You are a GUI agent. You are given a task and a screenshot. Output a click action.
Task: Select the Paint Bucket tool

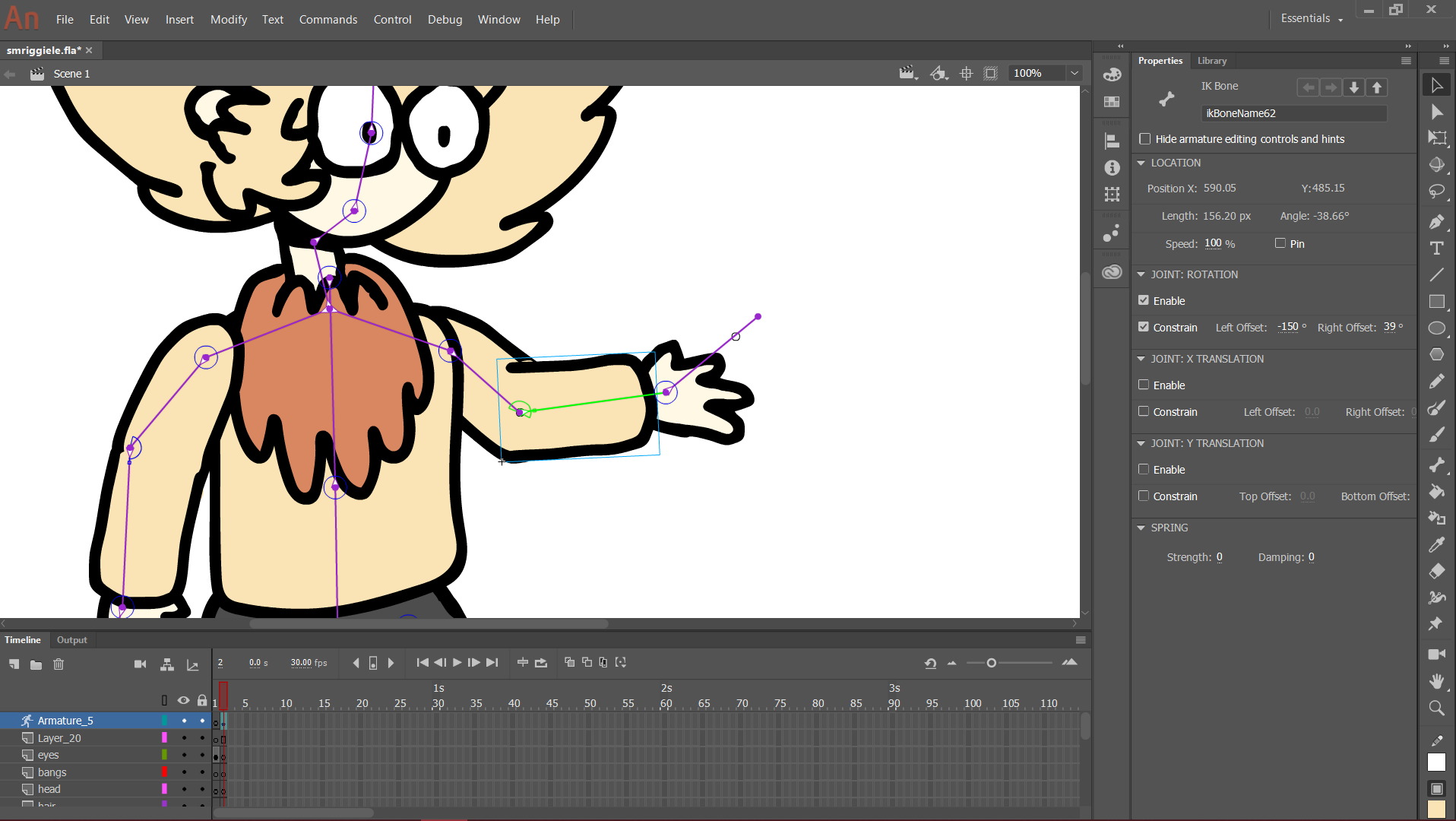click(1436, 491)
